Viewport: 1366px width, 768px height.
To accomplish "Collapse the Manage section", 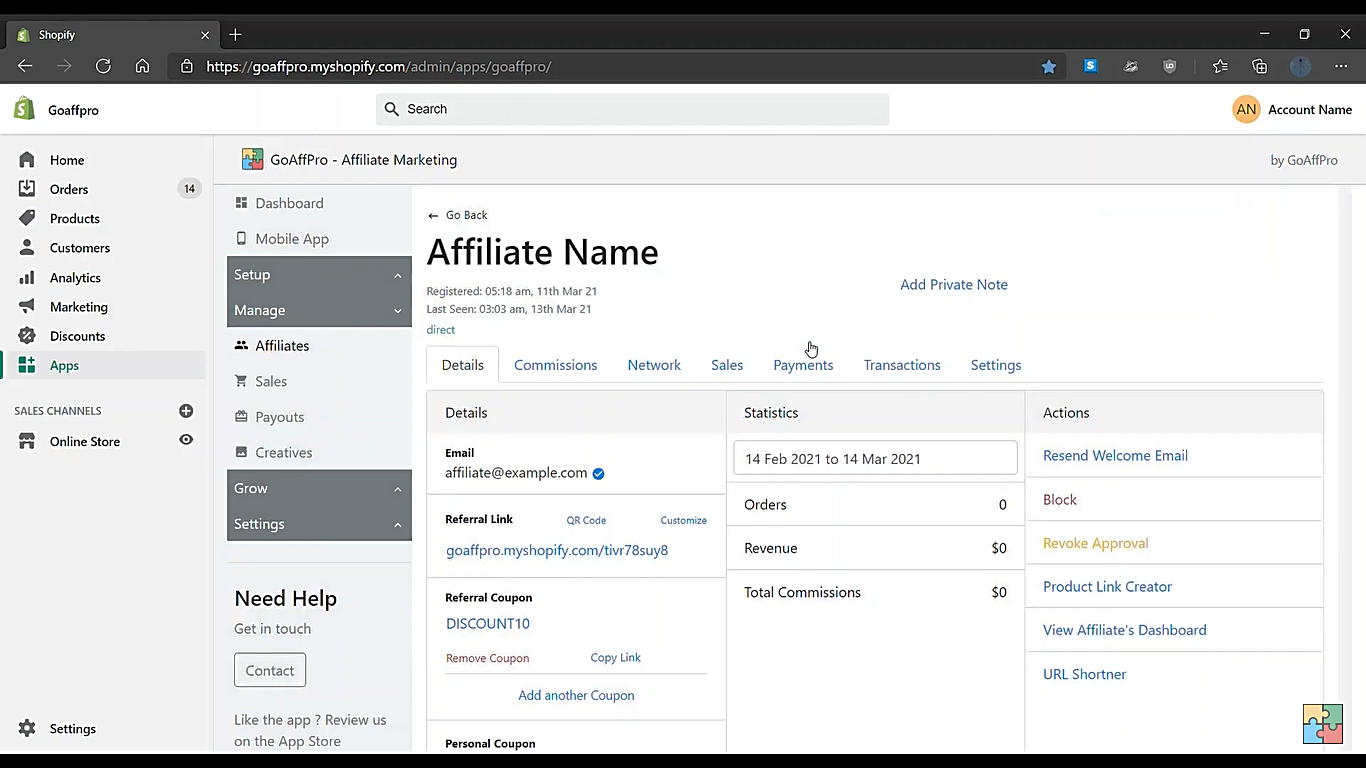I will pos(319,310).
